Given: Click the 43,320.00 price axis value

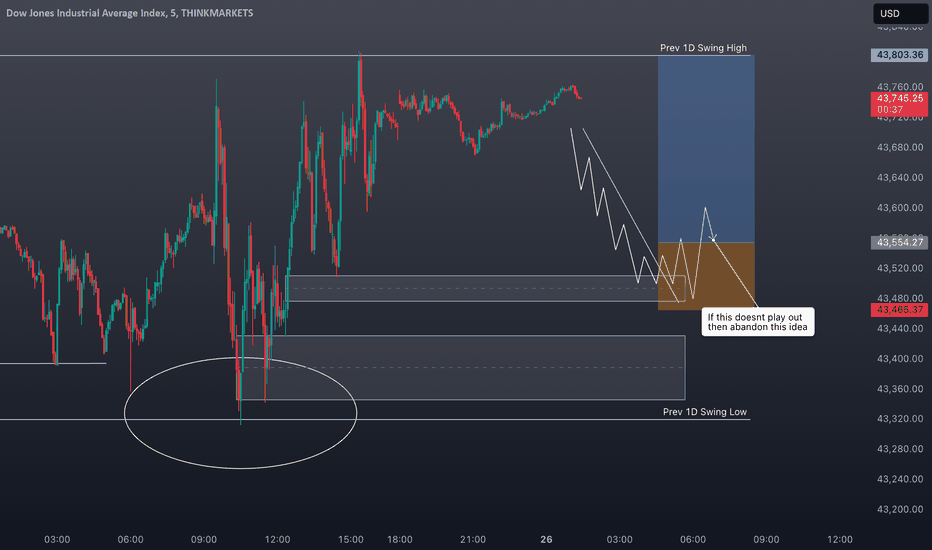Looking at the screenshot, I should coord(900,419).
